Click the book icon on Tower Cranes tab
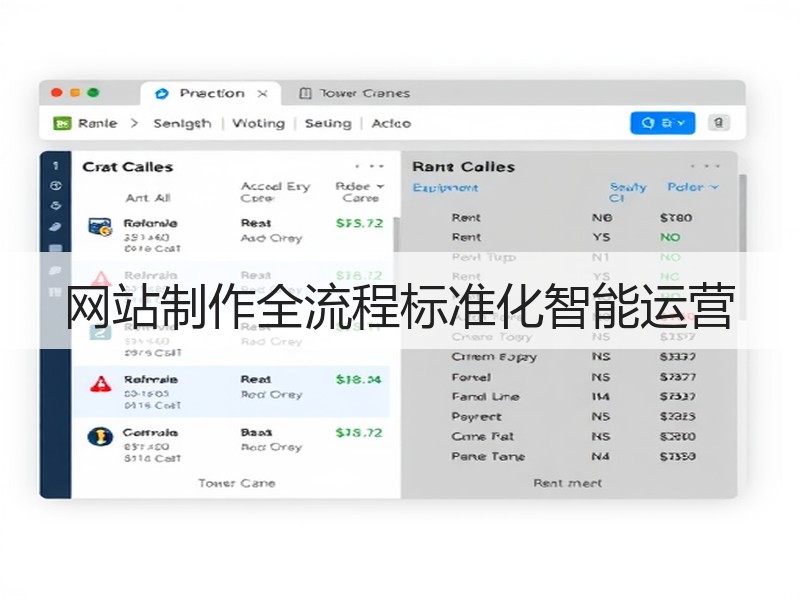800x600 pixels. coord(305,93)
